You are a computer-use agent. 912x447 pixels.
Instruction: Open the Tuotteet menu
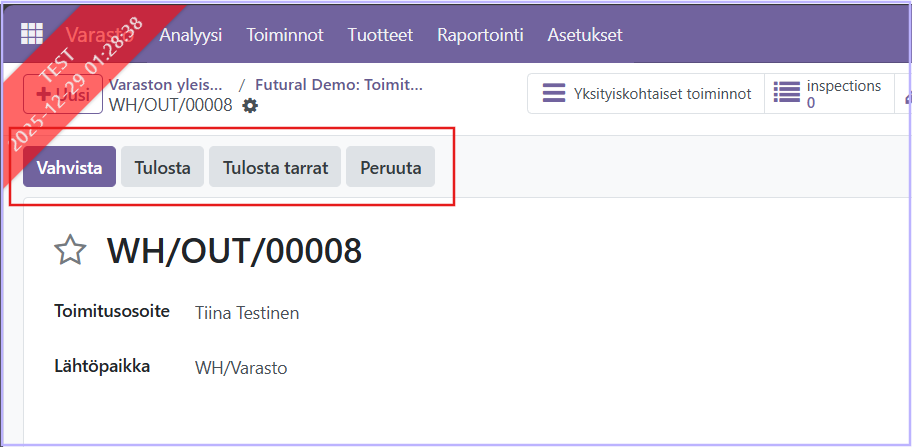pos(380,34)
